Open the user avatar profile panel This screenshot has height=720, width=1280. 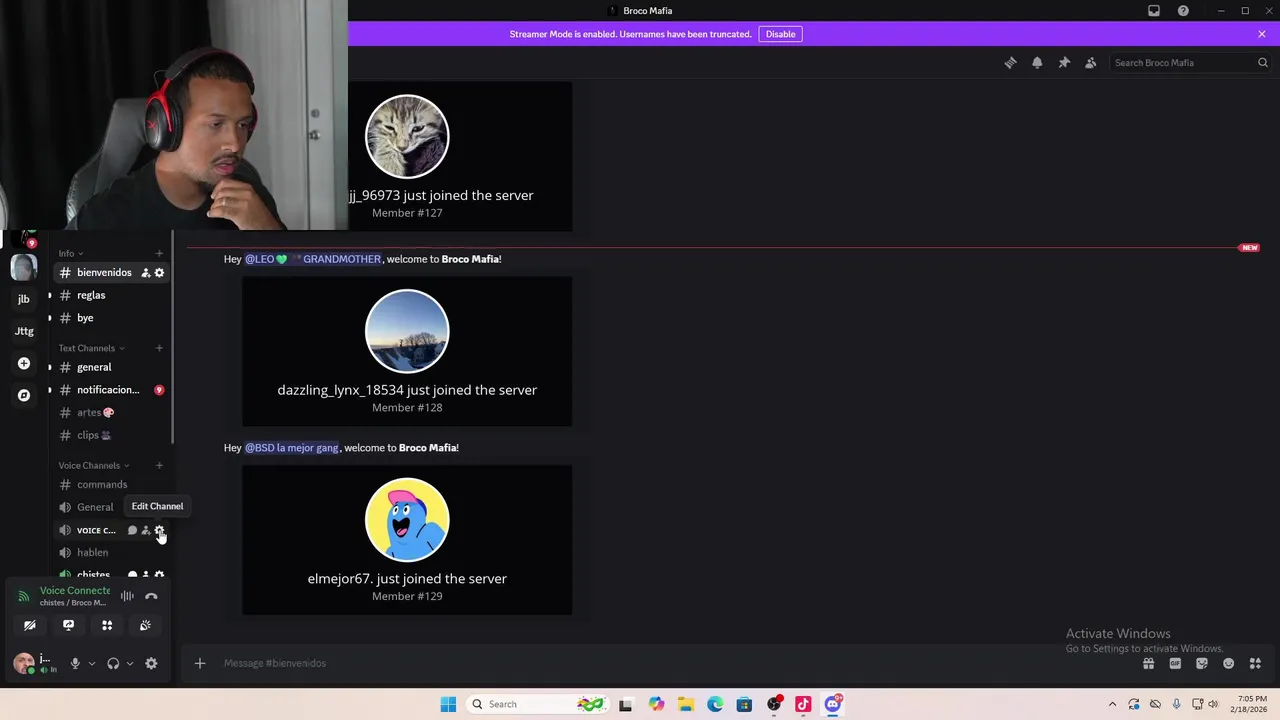click(x=24, y=663)
